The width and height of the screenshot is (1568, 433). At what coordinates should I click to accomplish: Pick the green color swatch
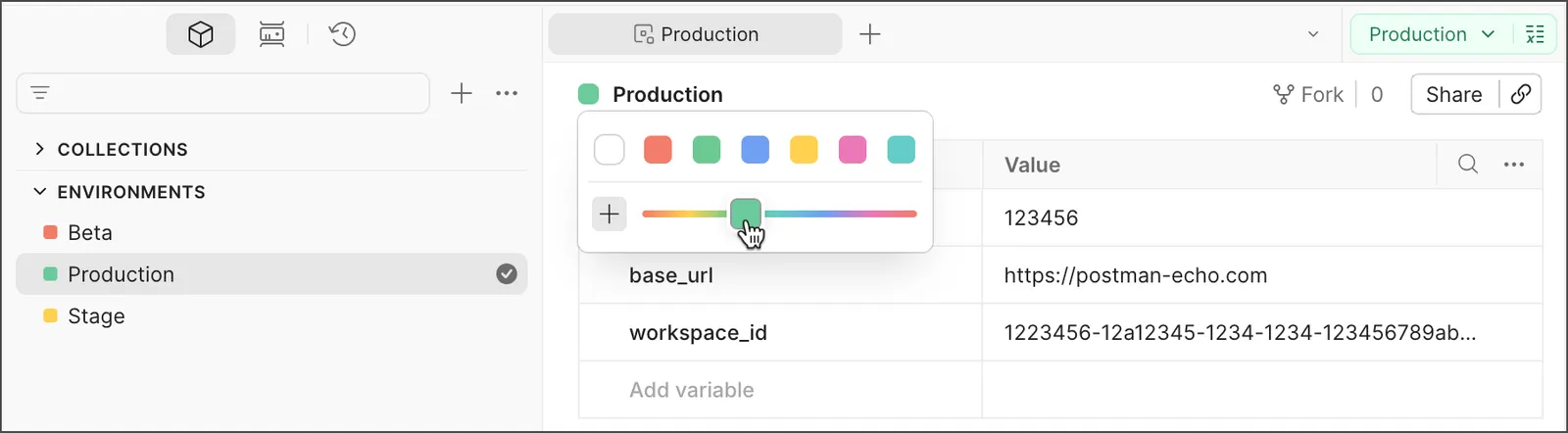coord(707,150)
